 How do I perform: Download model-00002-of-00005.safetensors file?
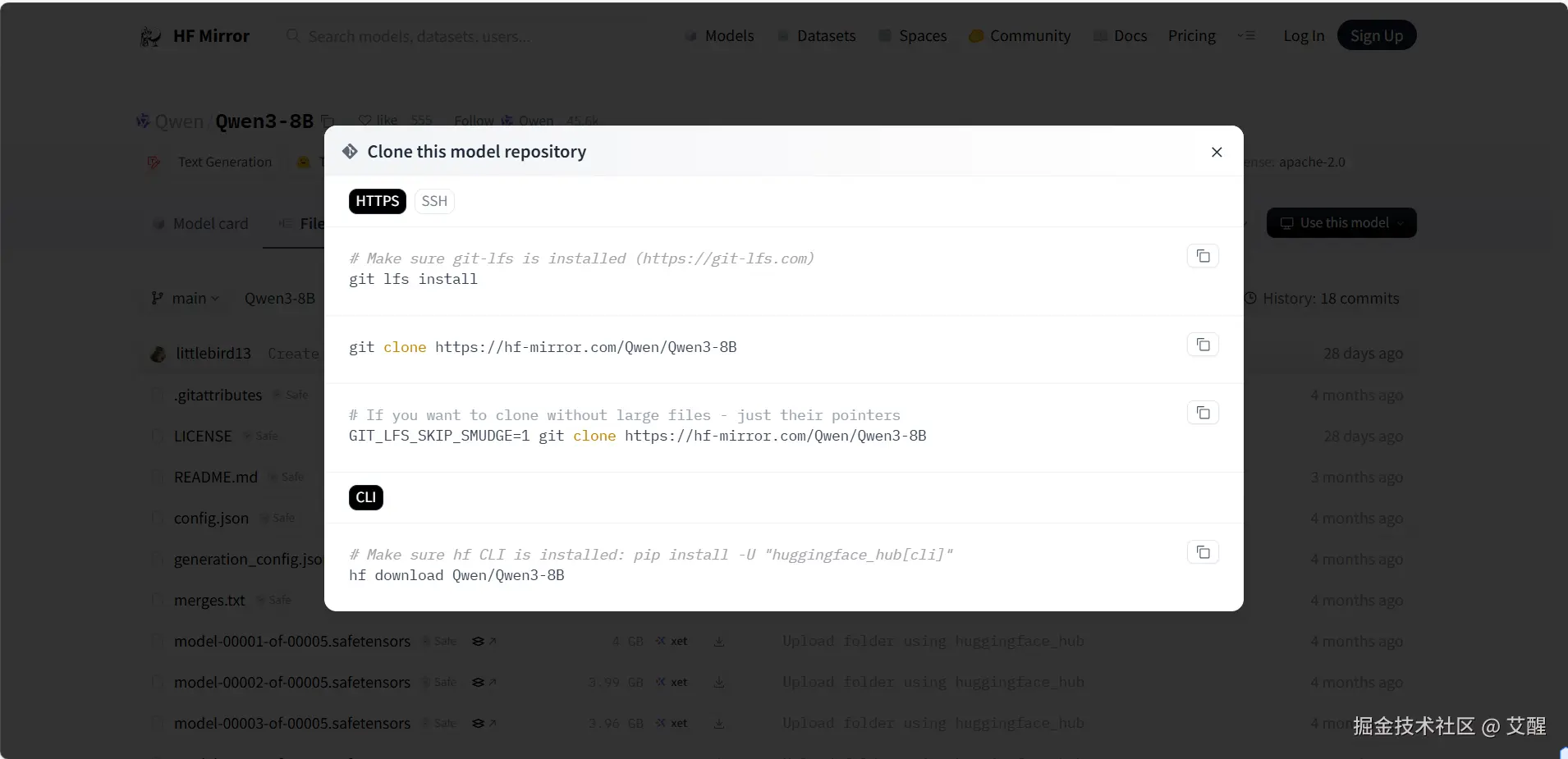click(719, 683)
